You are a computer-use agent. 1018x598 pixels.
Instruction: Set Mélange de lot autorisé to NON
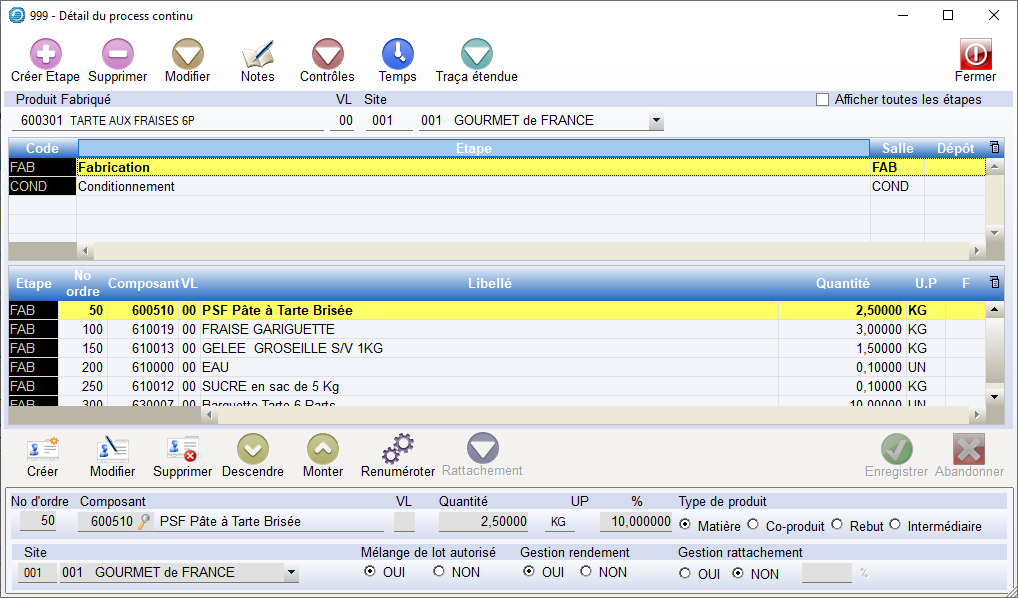(x=438, y=572)
